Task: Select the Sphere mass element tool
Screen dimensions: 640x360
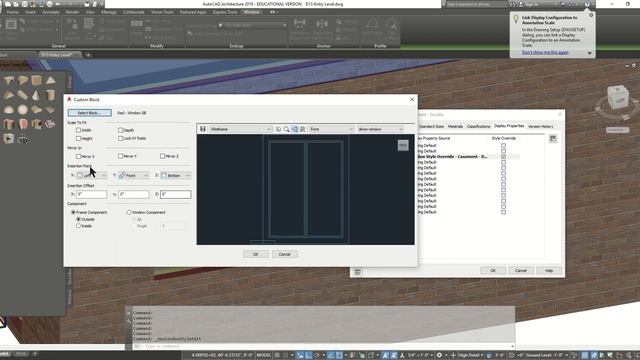Action: coord(23,110)
